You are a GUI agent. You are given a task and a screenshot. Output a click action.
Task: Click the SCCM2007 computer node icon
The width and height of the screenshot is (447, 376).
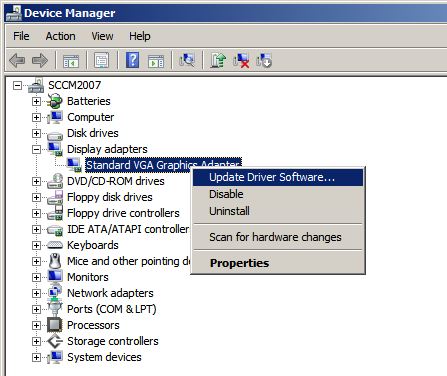pos(36,85)
